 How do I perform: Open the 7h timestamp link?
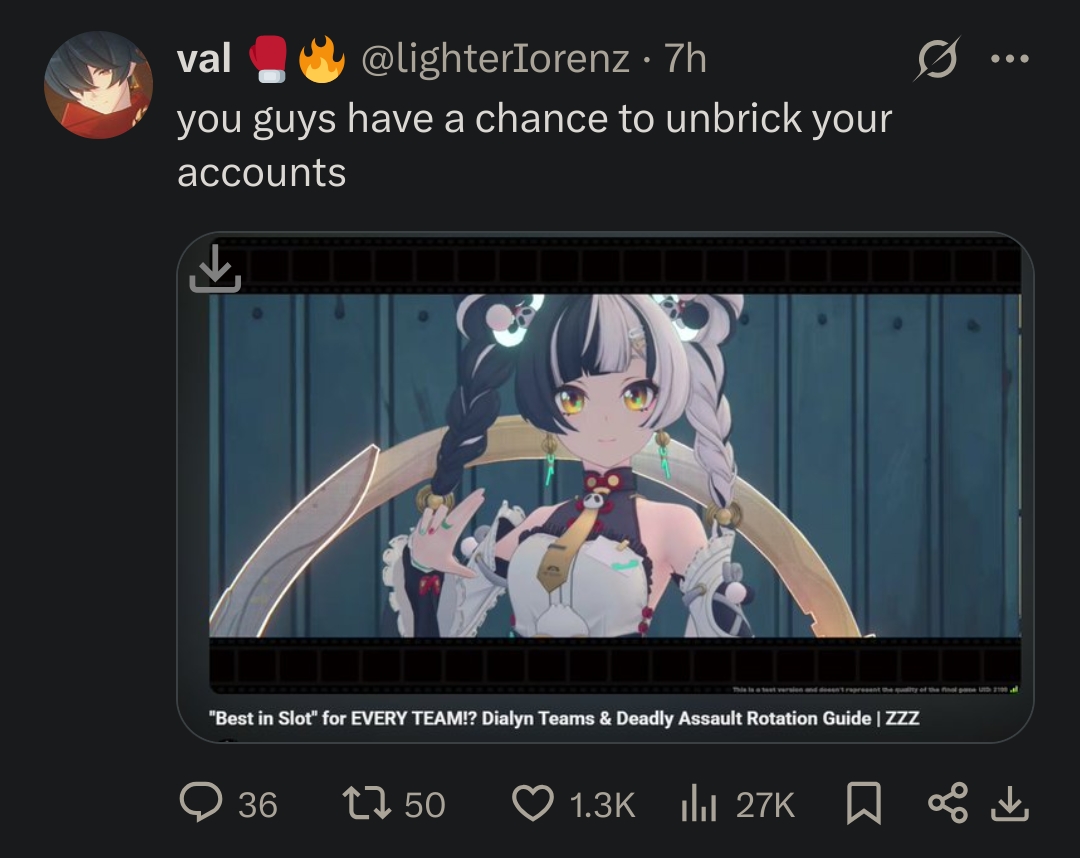[x=685, y=59]
